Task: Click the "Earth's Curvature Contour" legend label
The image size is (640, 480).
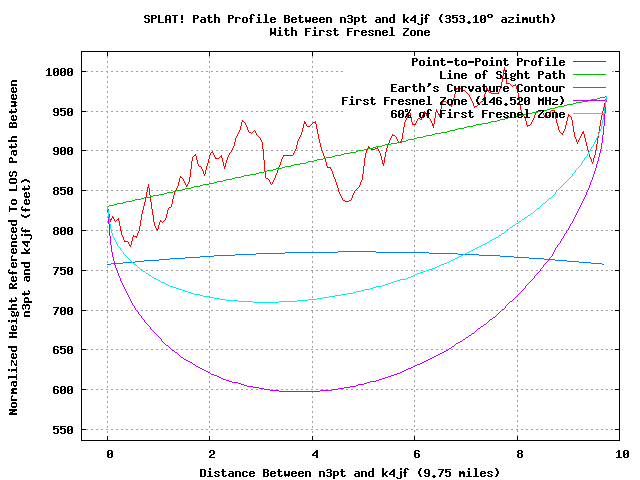Action: click(x=478, y=88)
